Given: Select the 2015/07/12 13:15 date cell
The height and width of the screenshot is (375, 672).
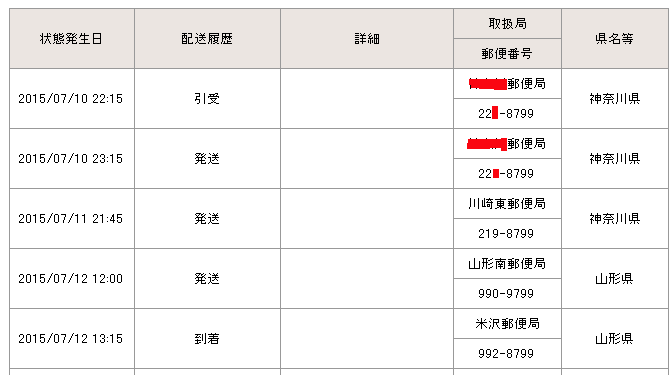Looking at the screenshot, I should tap(72, 339).
